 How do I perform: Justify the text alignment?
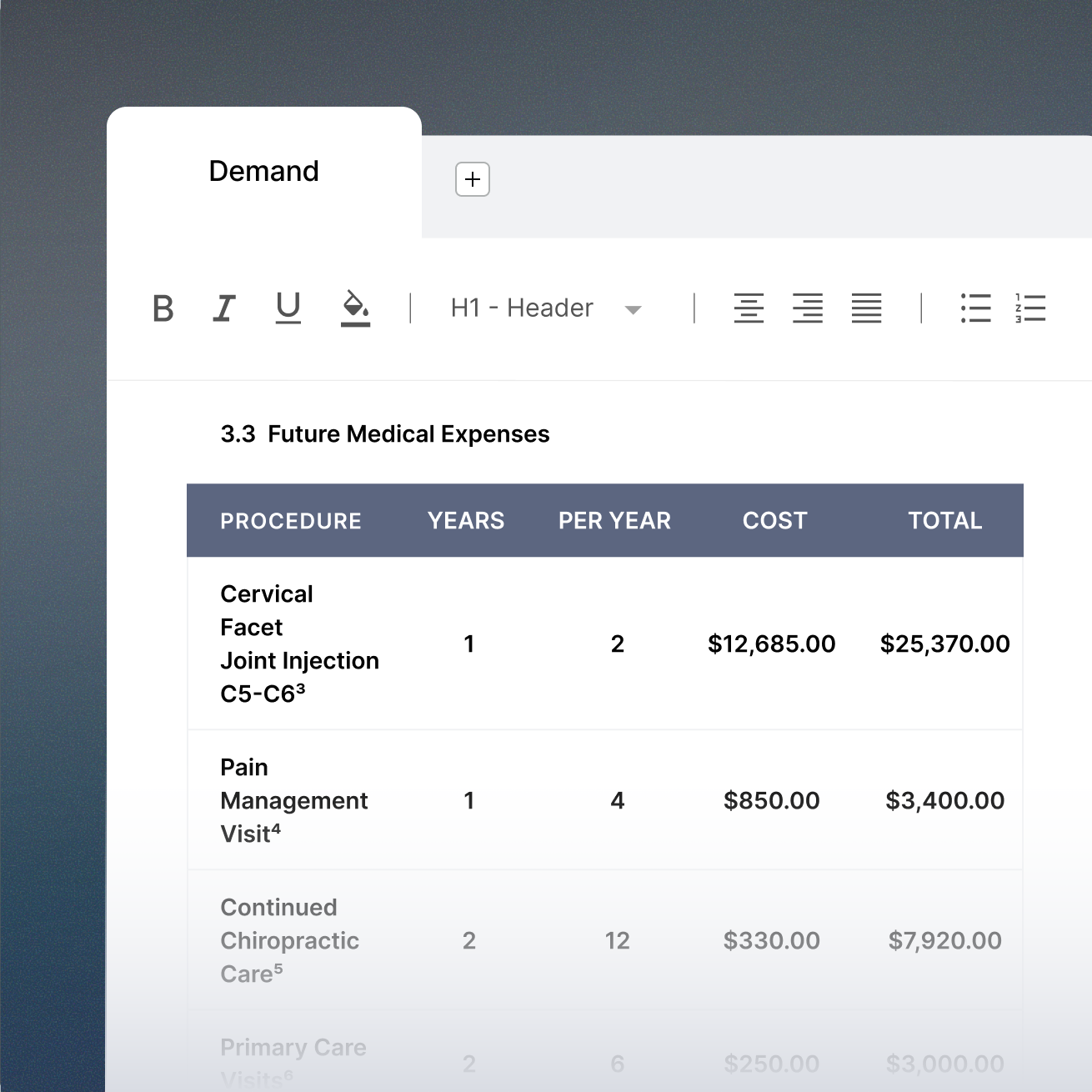[866, 308]
